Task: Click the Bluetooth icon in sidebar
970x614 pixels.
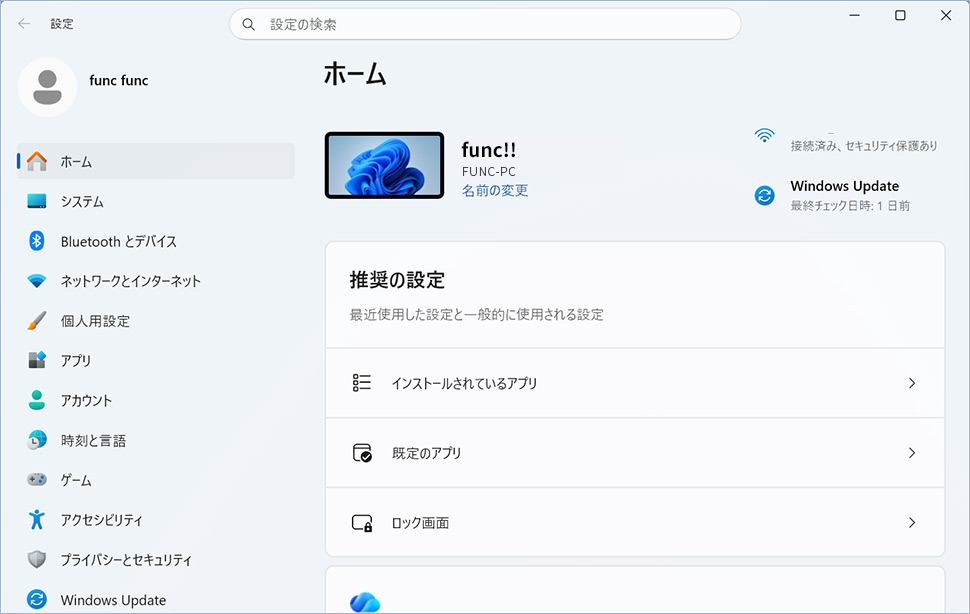Action: (37, 241)
